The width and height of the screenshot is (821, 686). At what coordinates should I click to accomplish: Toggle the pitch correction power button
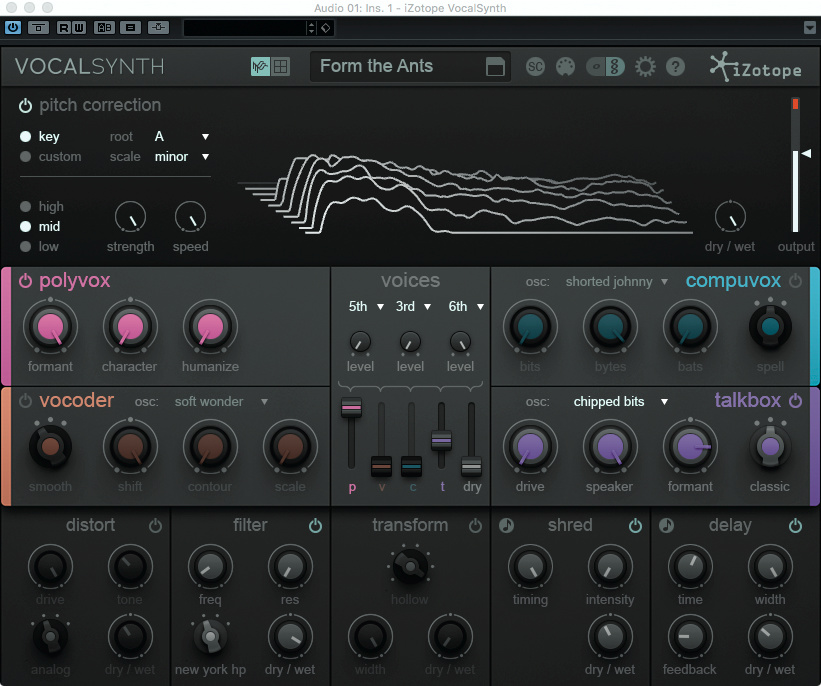(25, 105)
